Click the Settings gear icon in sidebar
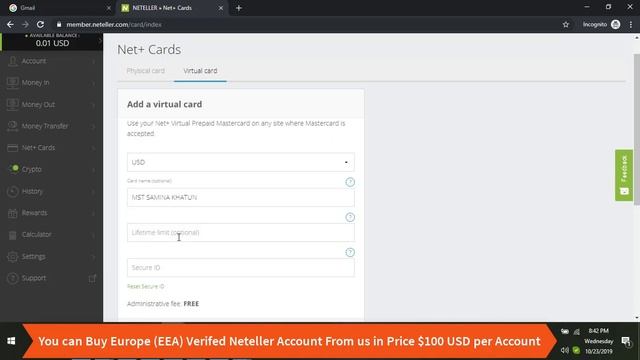640x360 pixels. coord(13,256)
